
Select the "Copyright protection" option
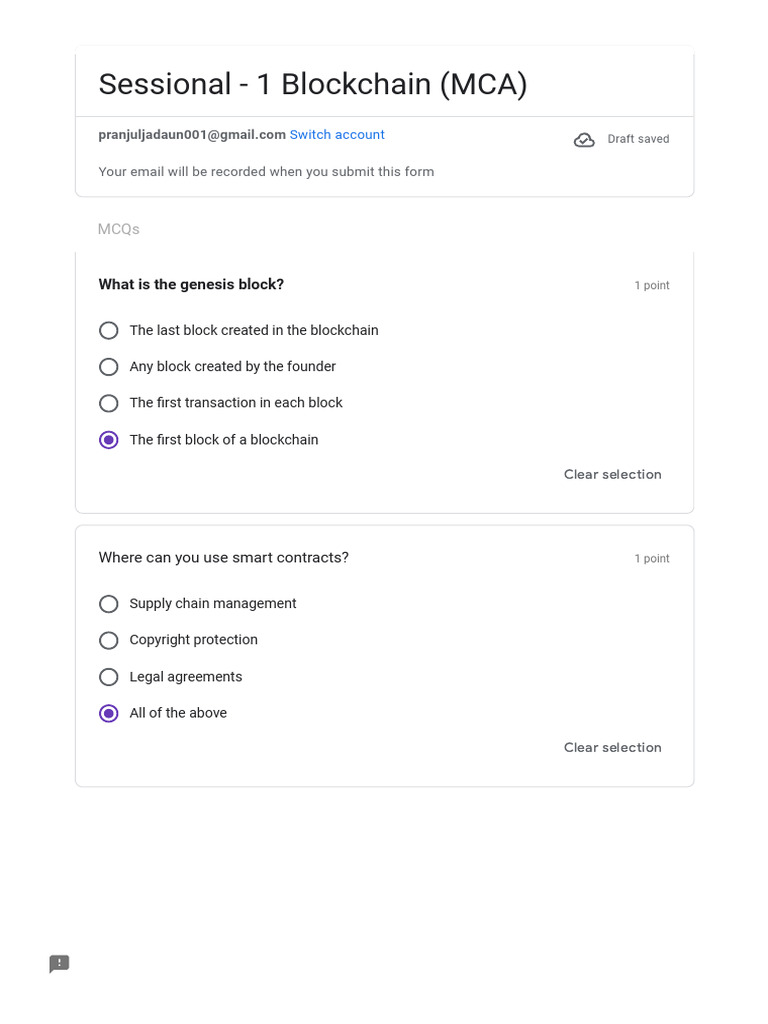tap(109, 640)
